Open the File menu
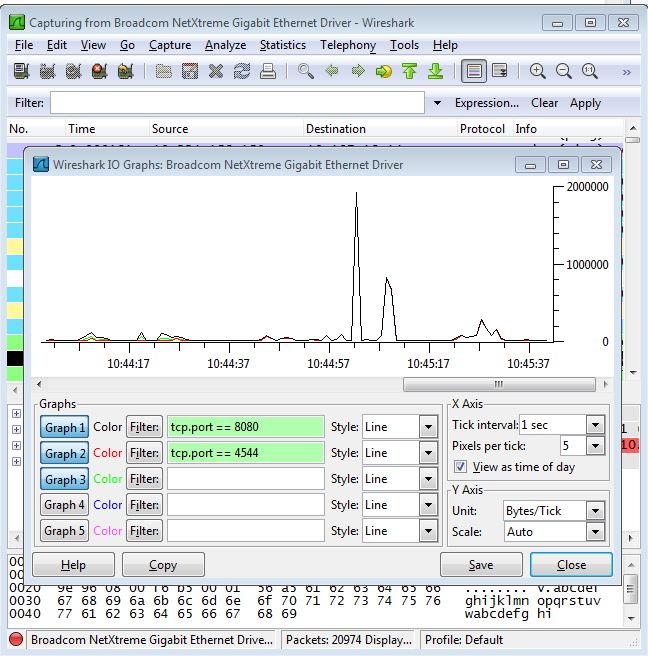This screenshot has width=648, height=656. click(24, 45)
